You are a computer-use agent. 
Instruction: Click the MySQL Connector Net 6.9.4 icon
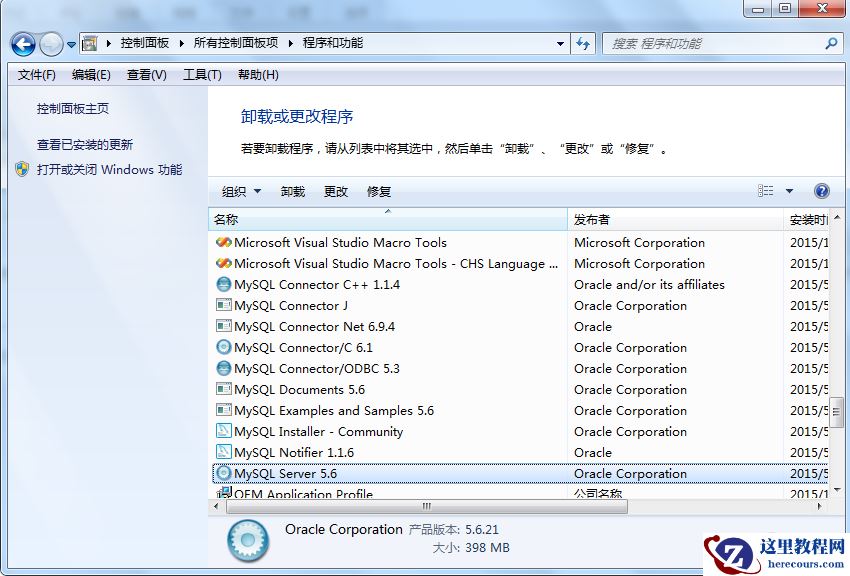pyautogui.click(x=223, y=326)
